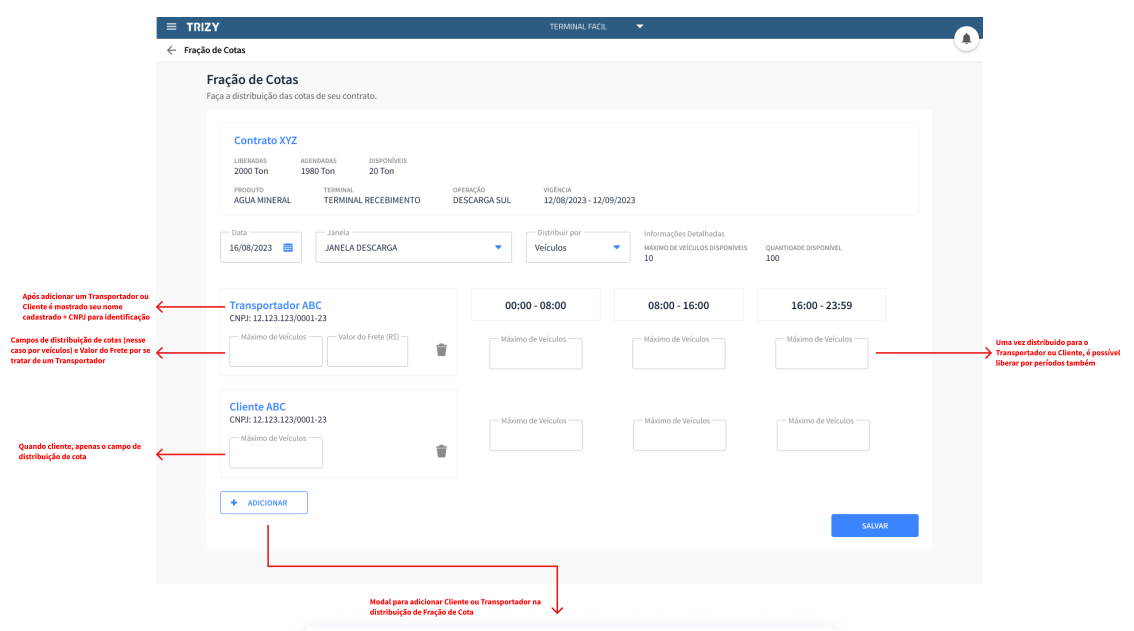Click the Vigência dates 12/08/2023 - 12/09/2023
1134x631 pixels.
pos(589,200)
